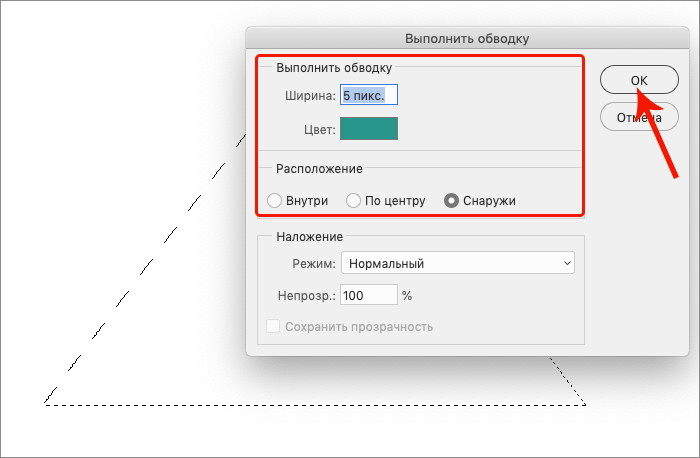Click the Непрозр. opacity input field
This screenshot has height=458, width=700.
pos(368,295)
